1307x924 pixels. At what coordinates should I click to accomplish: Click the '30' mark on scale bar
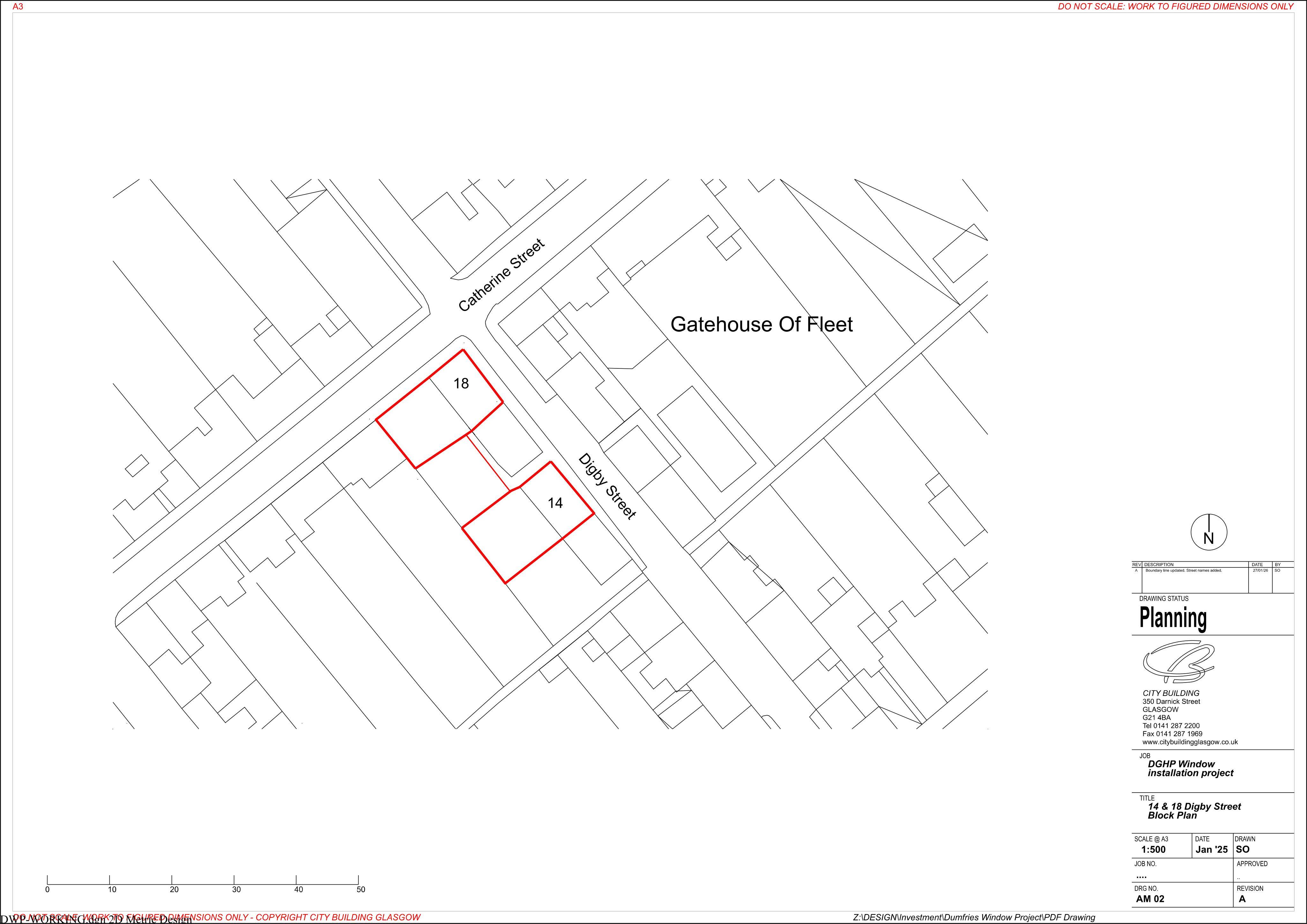click(x=236, y=890)
